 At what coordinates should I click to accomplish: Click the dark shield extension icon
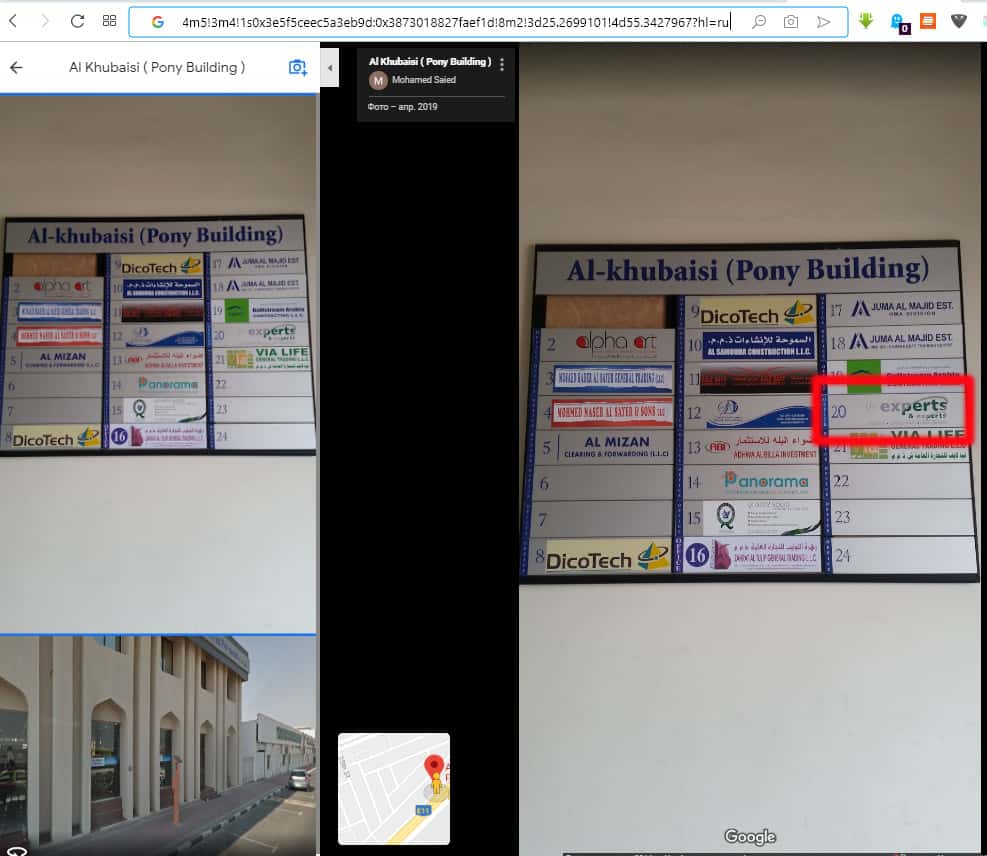[x=959, y=21]
